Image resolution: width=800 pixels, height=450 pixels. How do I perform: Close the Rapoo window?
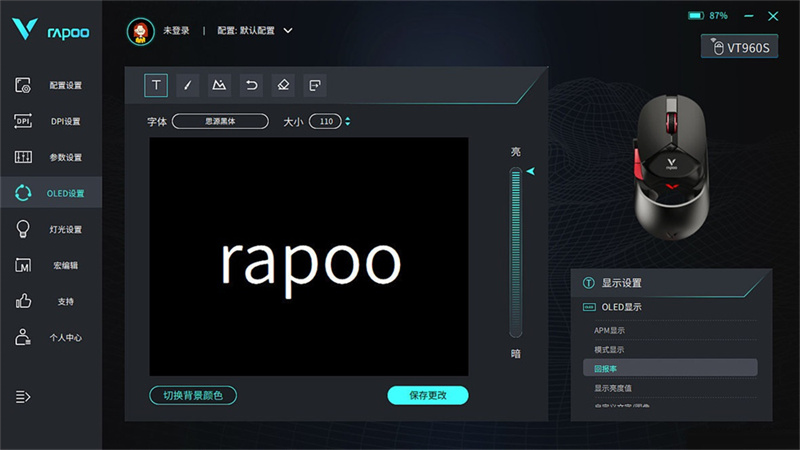(x=773, y=16)
